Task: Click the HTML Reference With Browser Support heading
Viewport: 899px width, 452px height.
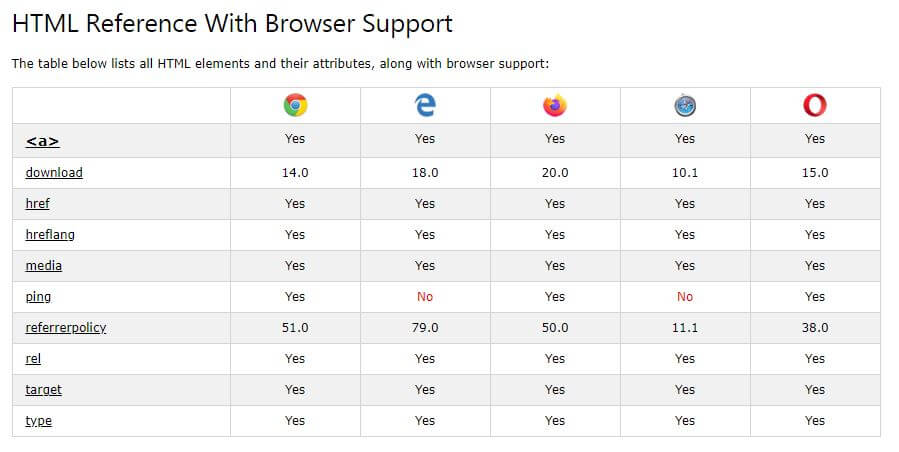Action: tap(232, 24)
